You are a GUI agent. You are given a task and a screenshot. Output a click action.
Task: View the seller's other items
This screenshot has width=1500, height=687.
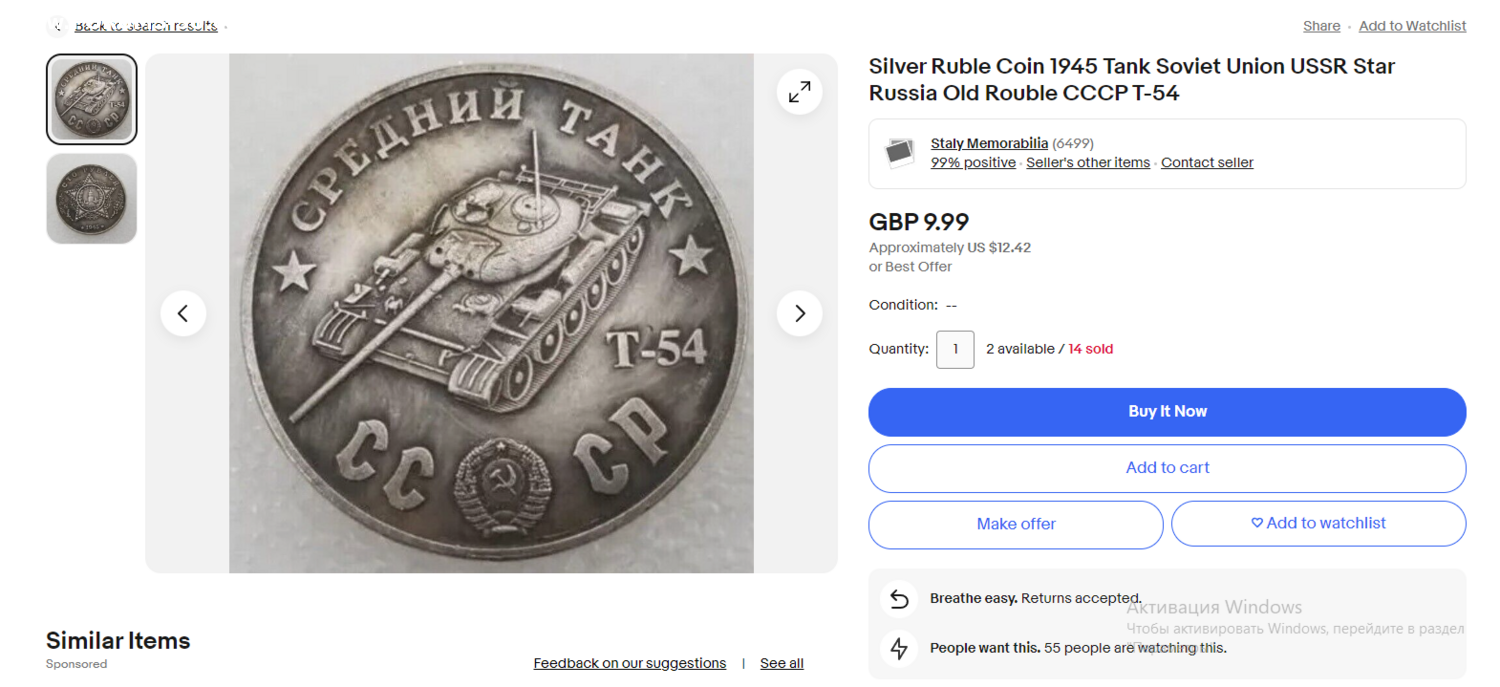pyautogui.click(x=1088, y=163)
